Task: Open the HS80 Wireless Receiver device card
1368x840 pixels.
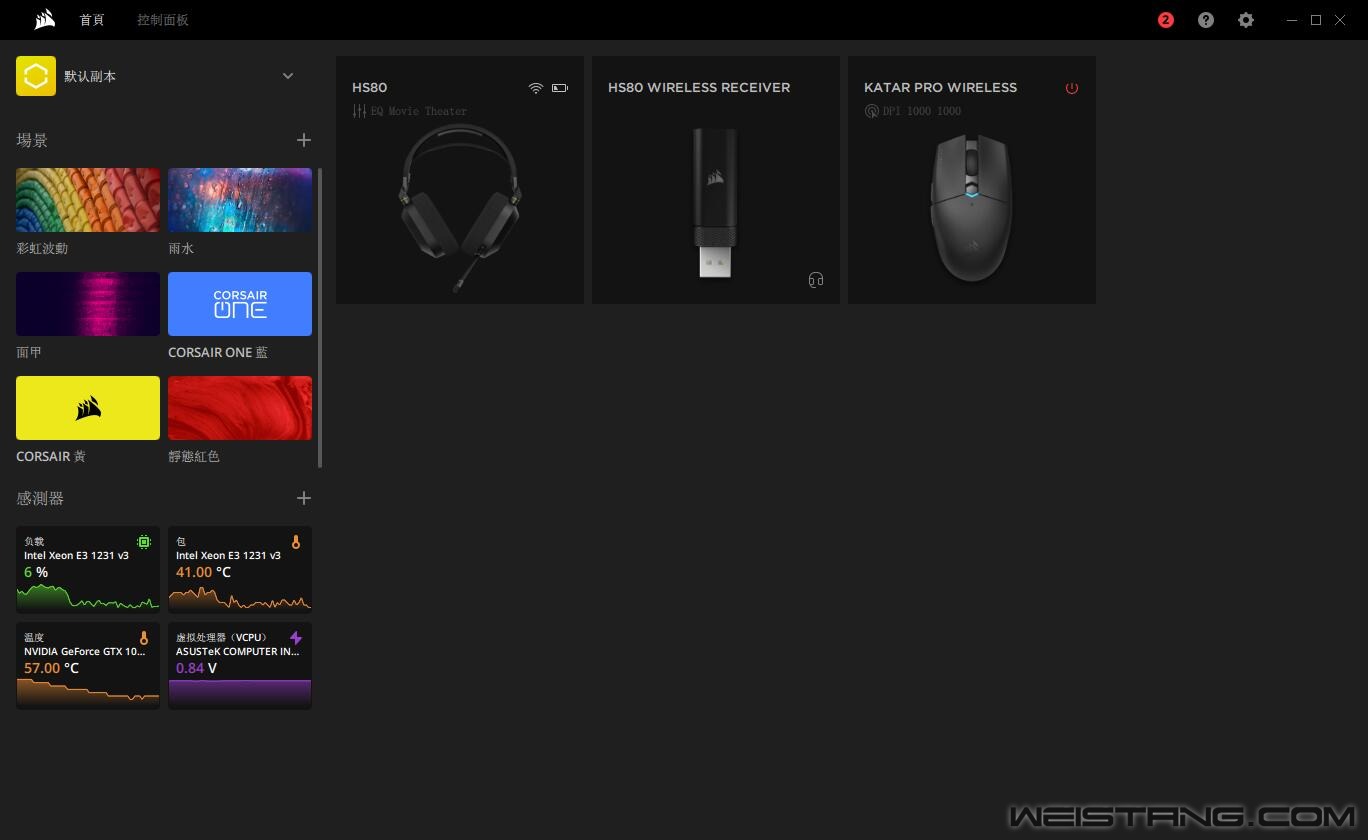Action: [x=716, y=180]
